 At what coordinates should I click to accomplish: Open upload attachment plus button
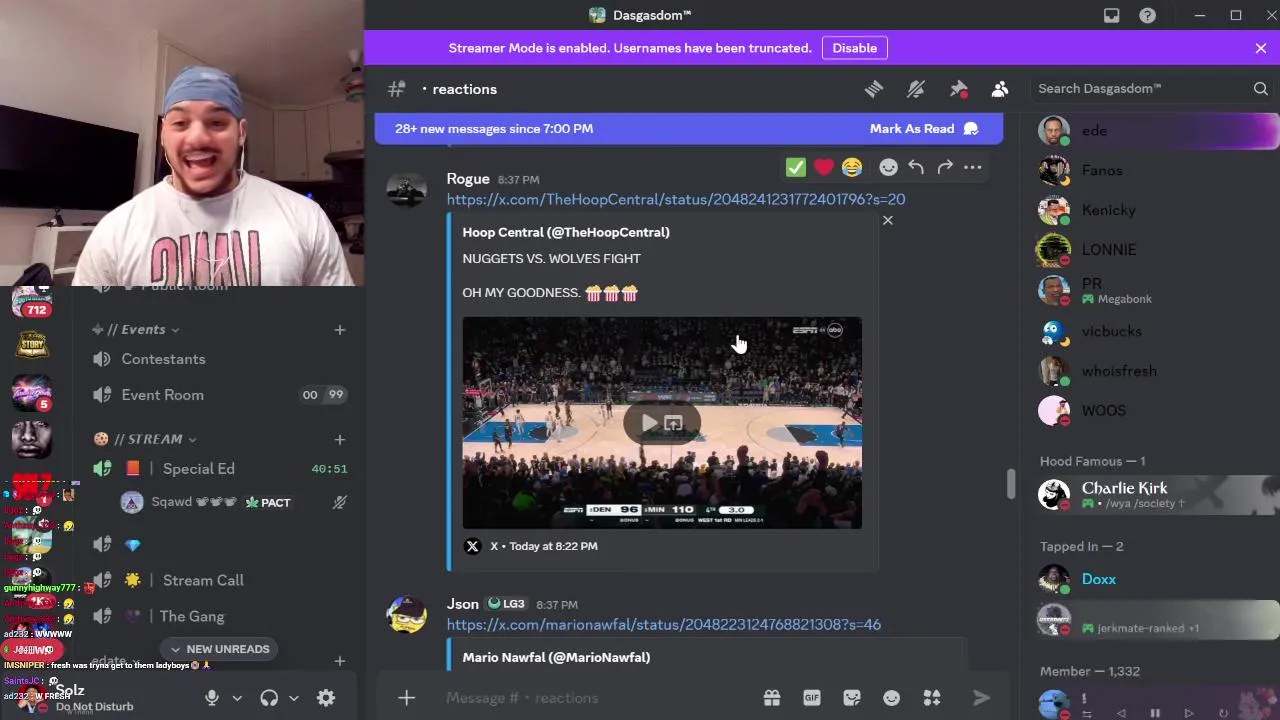coord(406,698)
